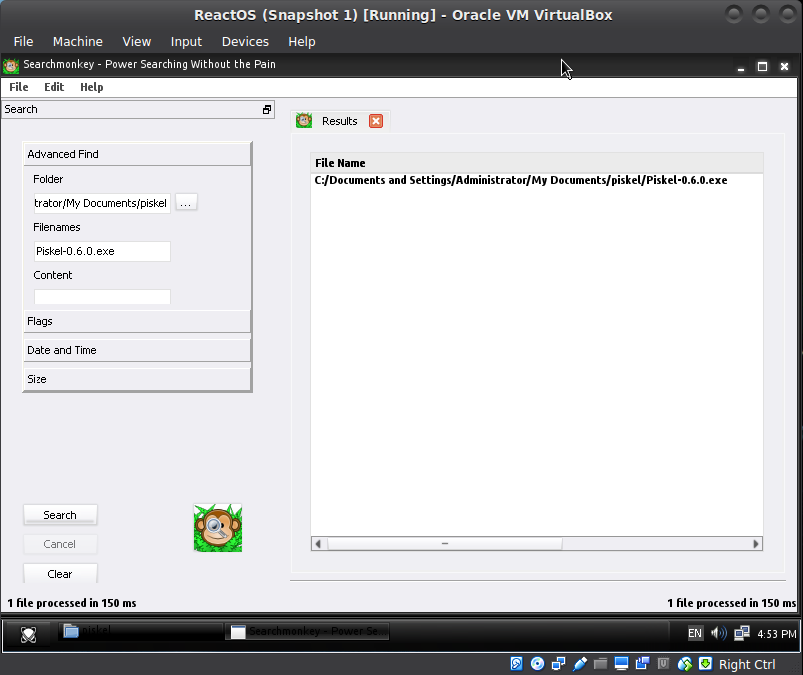803x675 pixels.
Task: Click the Searchmonkey monkey logo image
Action: [218, 528]
